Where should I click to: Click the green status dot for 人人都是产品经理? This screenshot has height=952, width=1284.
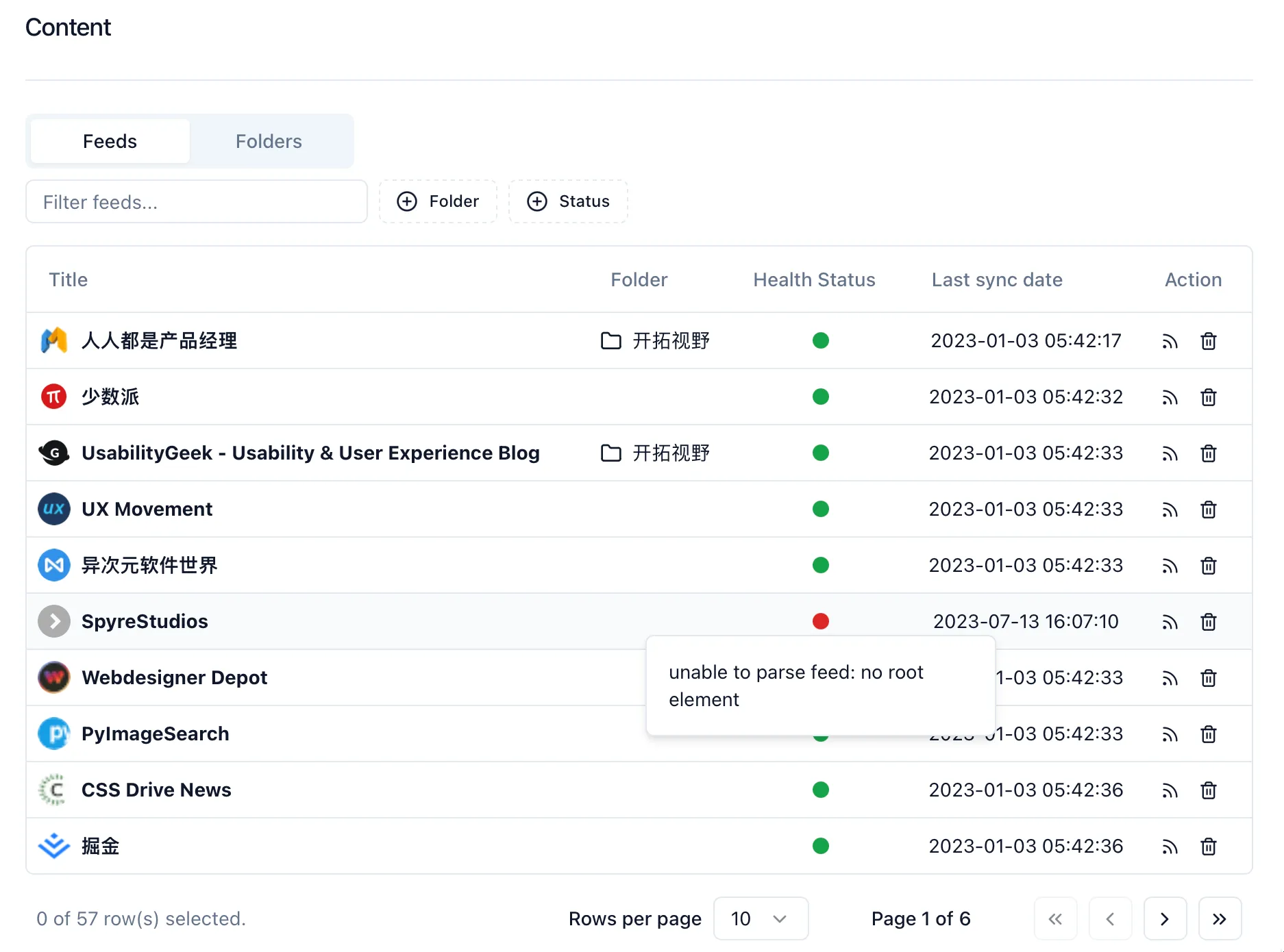820,340
